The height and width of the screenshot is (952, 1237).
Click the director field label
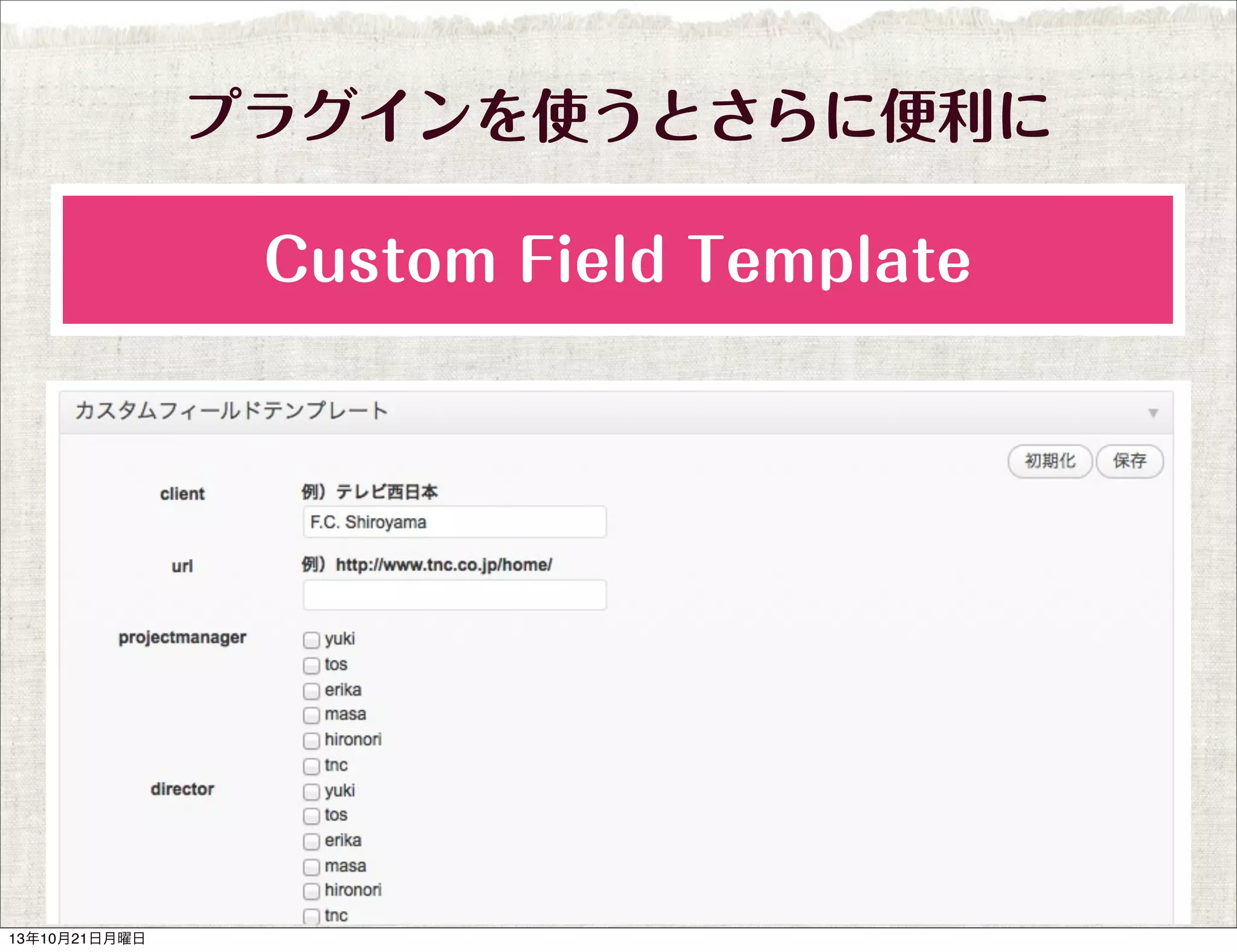point(182,790)
